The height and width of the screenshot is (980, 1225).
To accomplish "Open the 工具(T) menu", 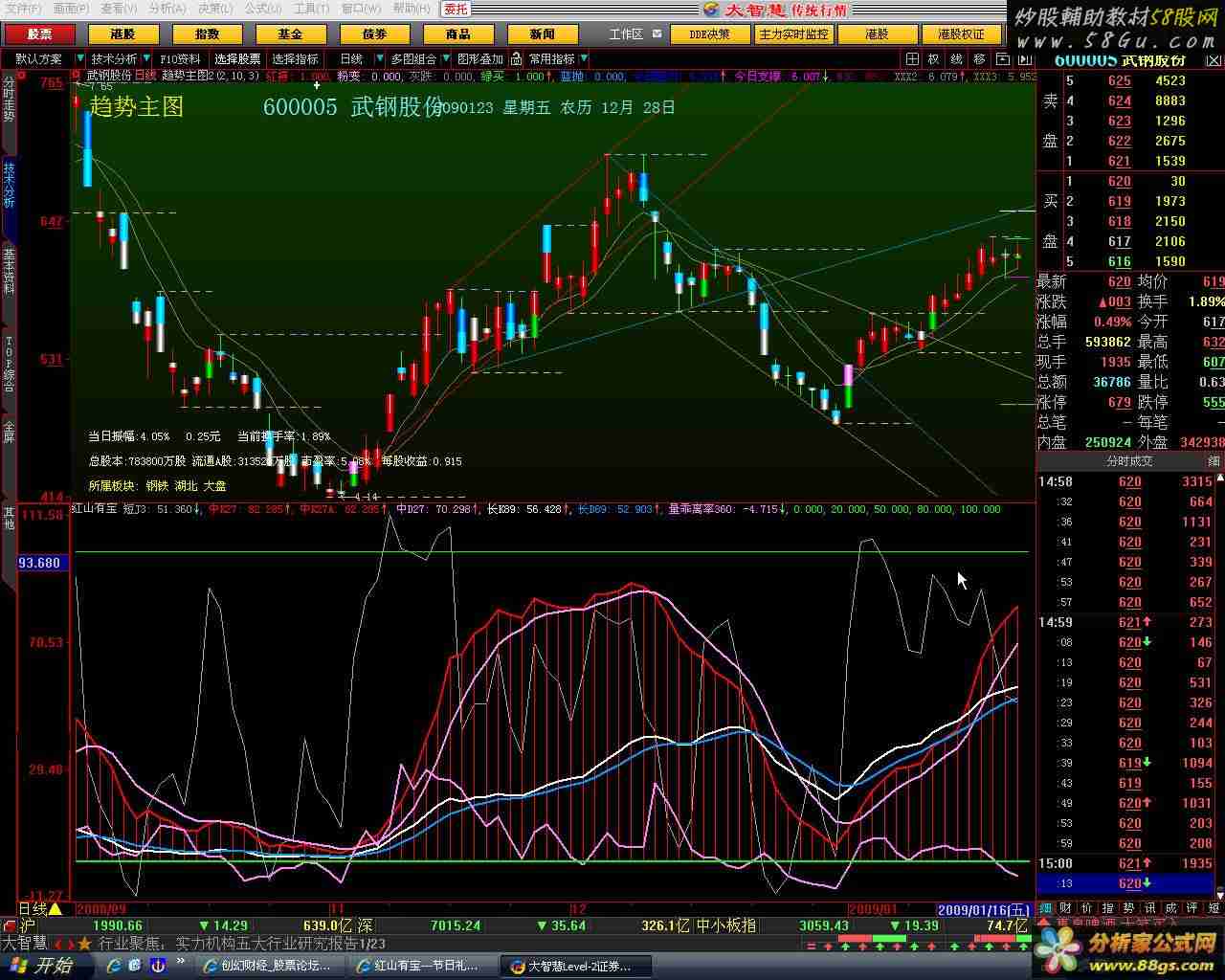I will pyautogui.click(x=310, y=9).
